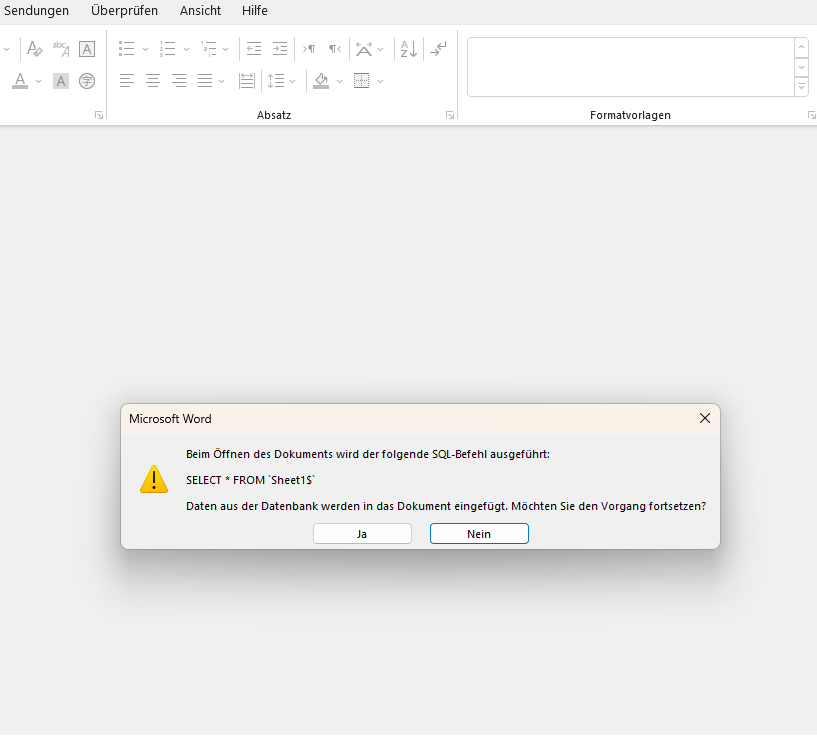Image resolution: width=817 pixels, height=736 pixels.
Task: Expand the justify dropdown arrow
Action: [221, 81]
